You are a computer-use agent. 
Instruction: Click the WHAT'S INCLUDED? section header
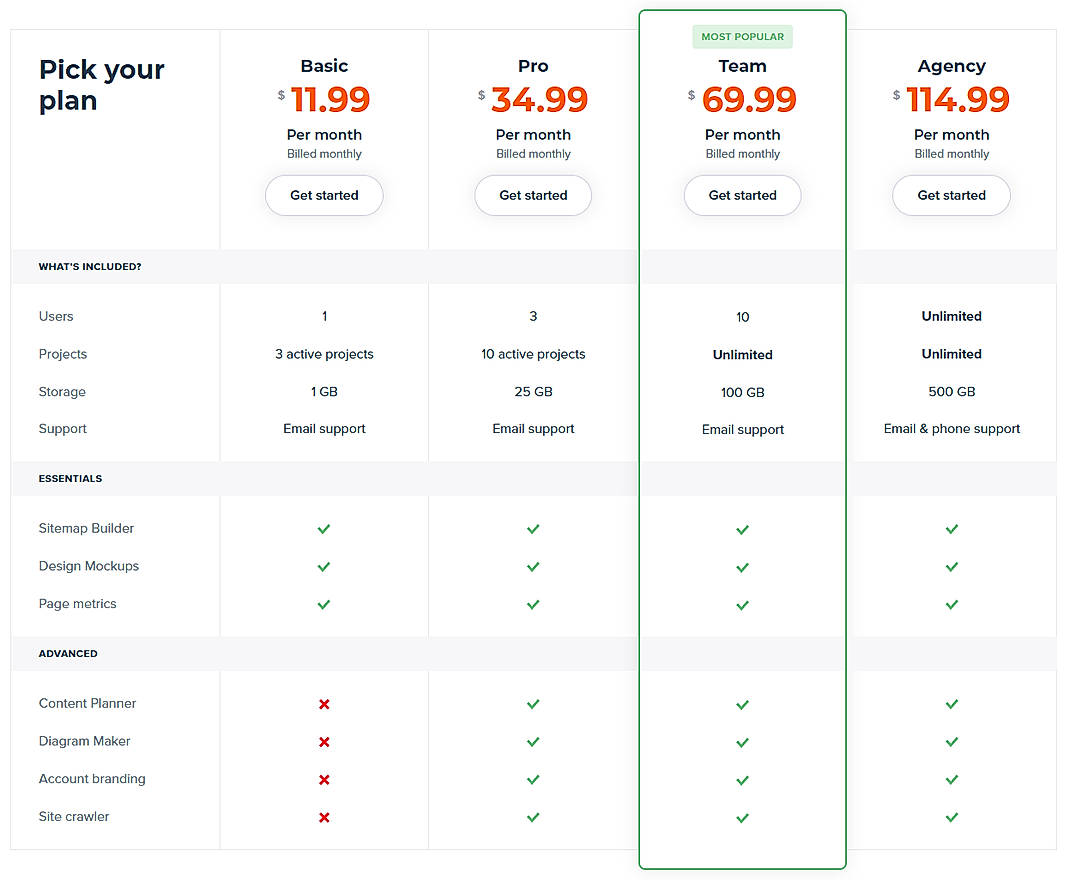(x=90, y=267)
